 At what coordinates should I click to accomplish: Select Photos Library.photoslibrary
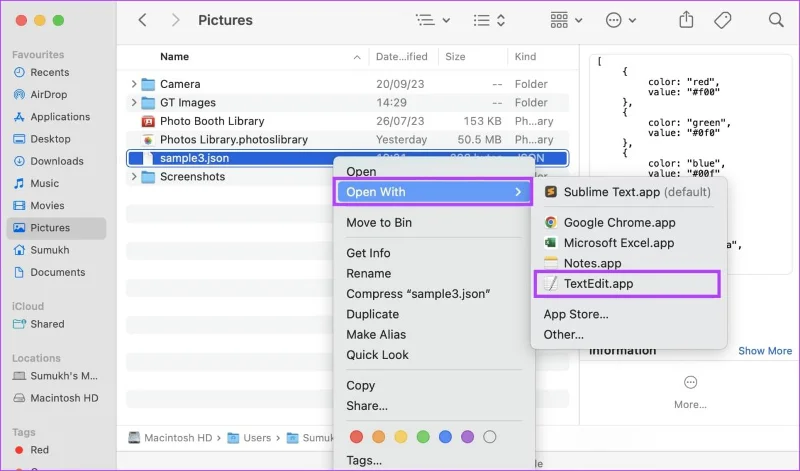click(347, 139)
